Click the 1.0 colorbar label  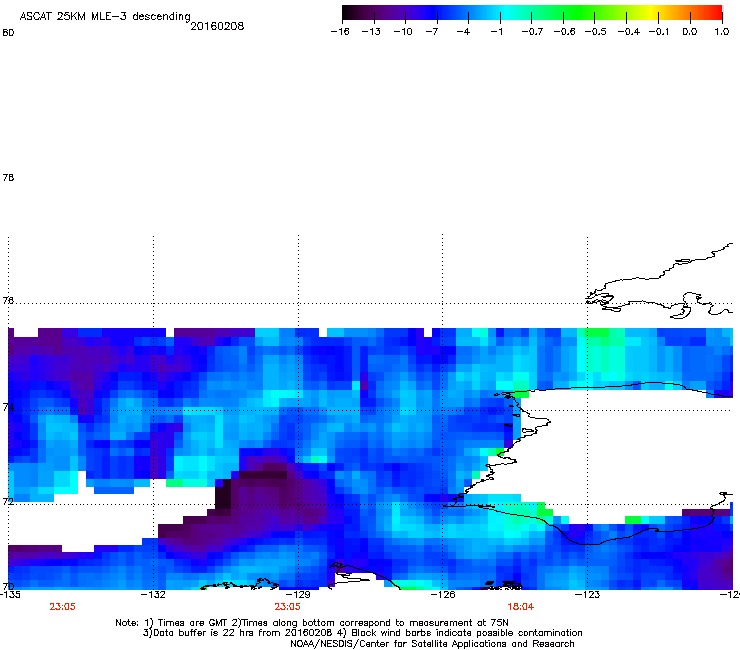pyautogui.click(x=722, y=32)
